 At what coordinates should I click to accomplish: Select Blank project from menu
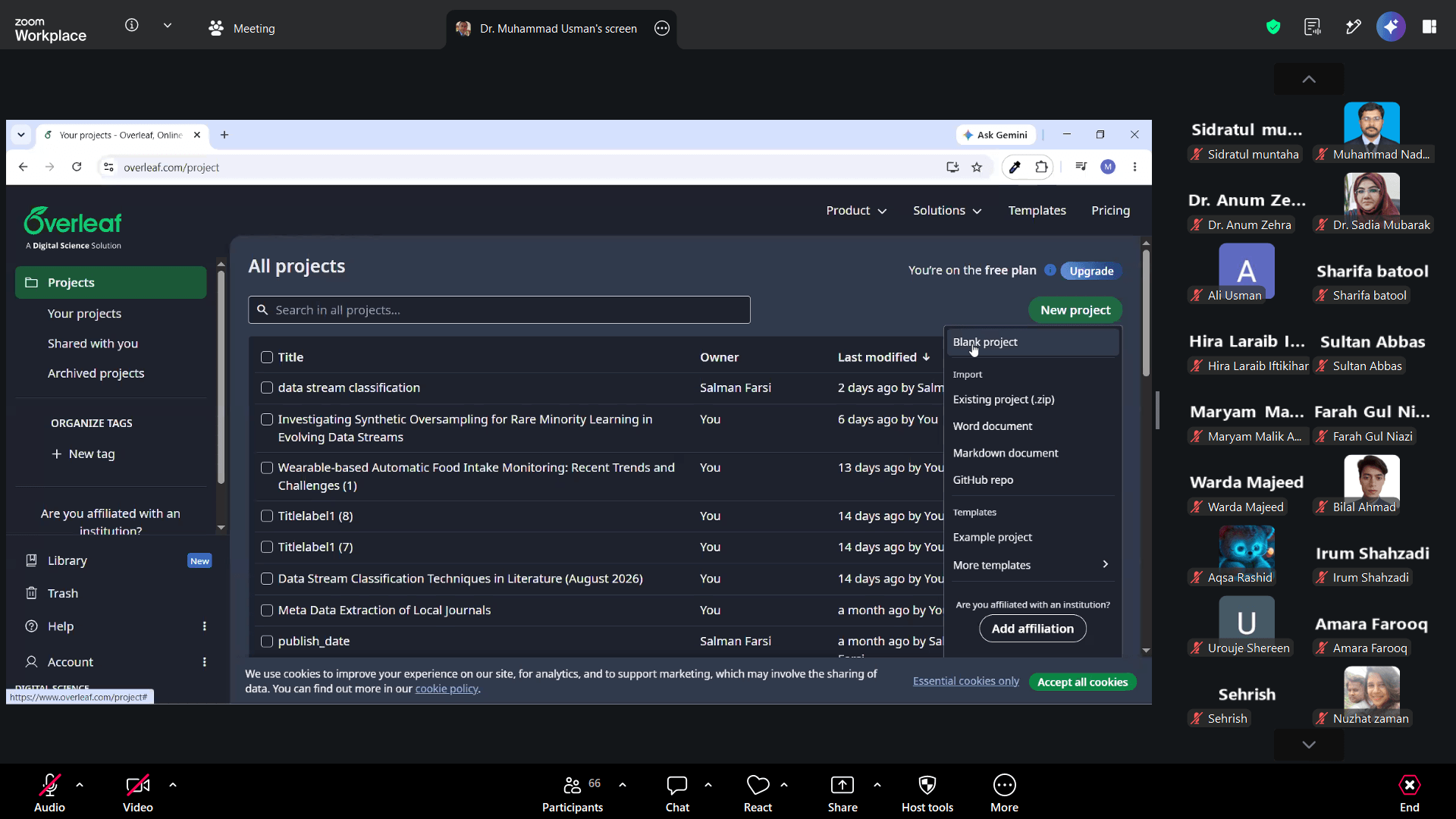click(x=1031, y=342)
